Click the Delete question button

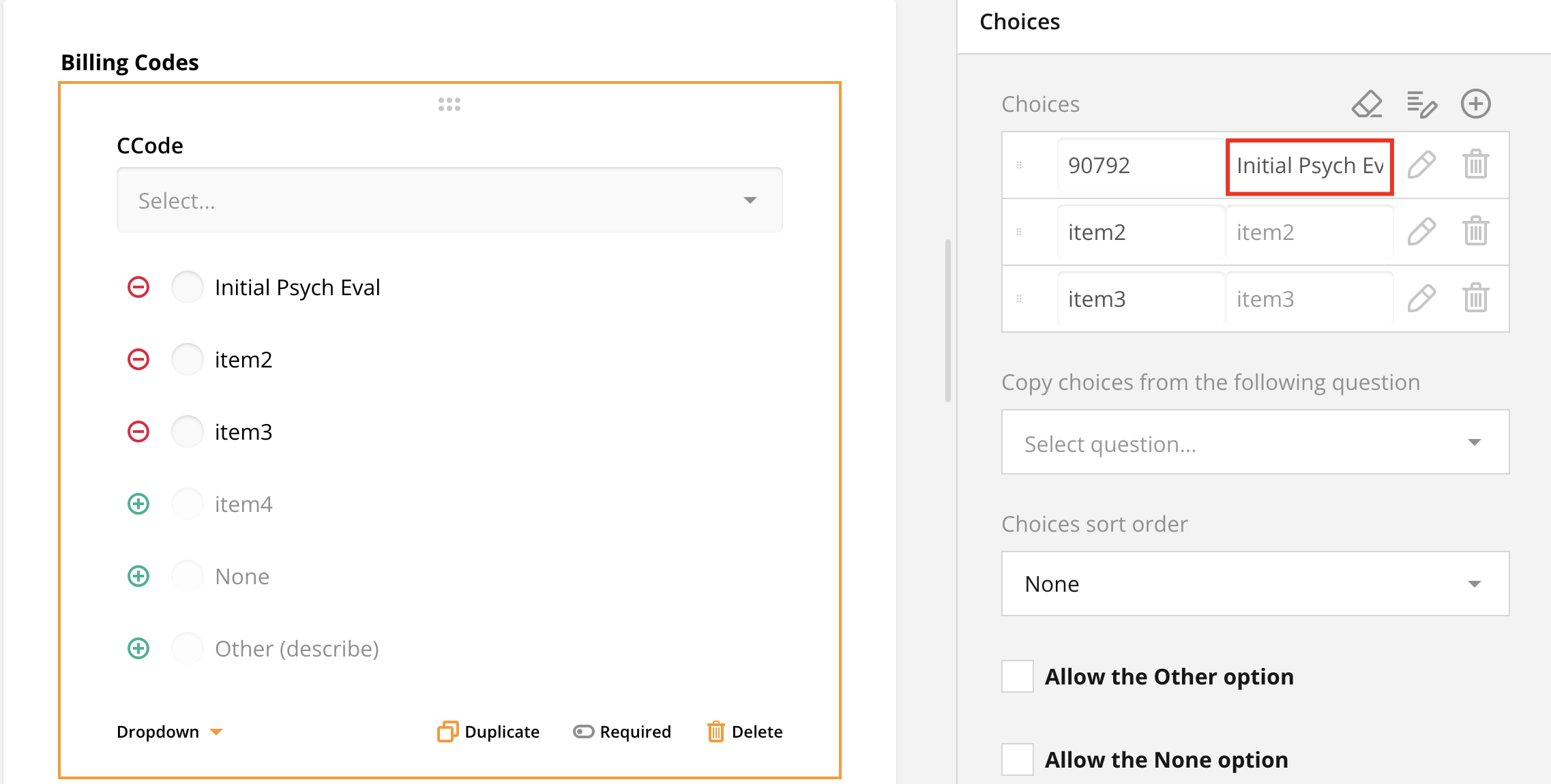745,732
